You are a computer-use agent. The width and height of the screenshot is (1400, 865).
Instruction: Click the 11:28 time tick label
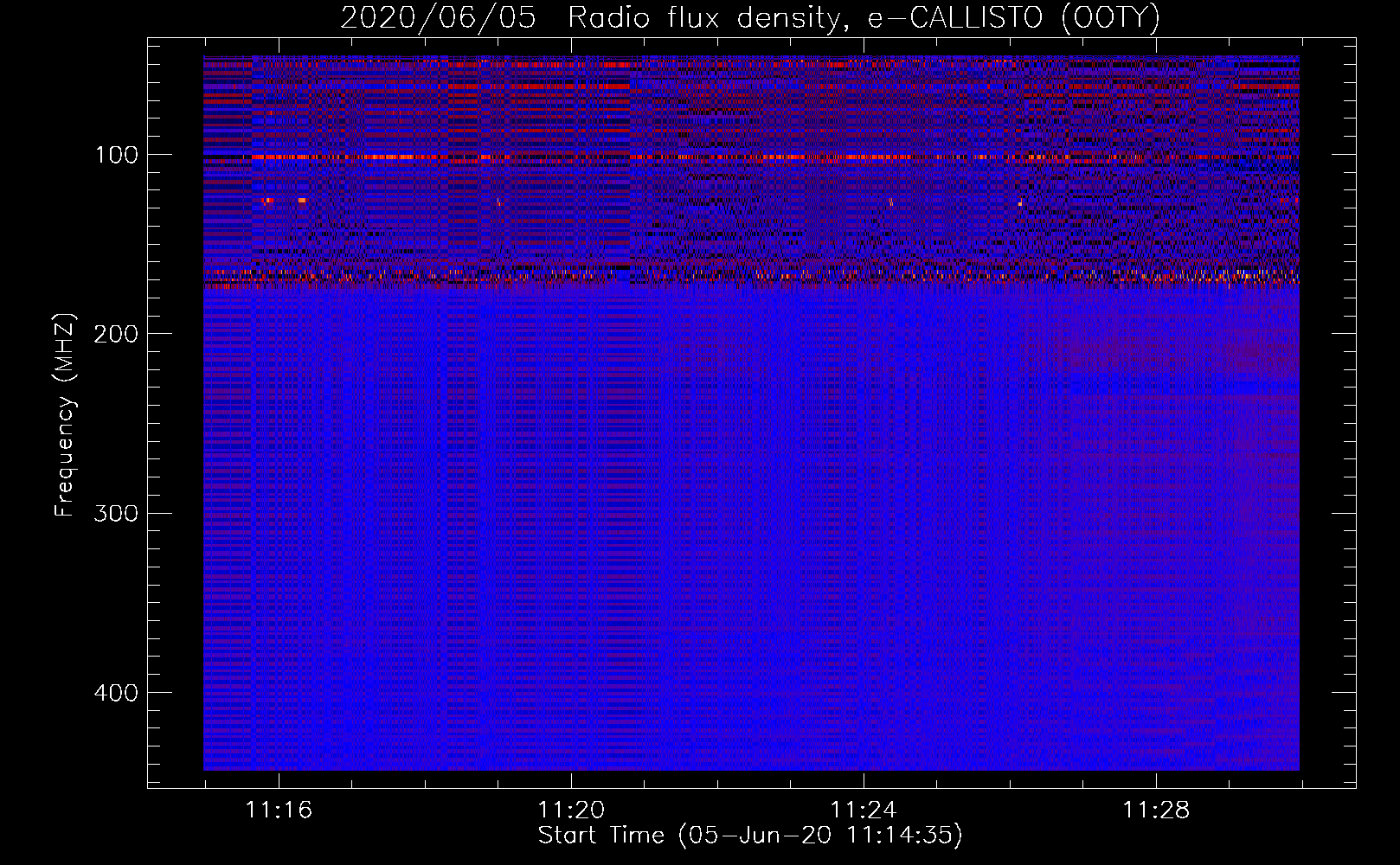[x=1156, y=811]
